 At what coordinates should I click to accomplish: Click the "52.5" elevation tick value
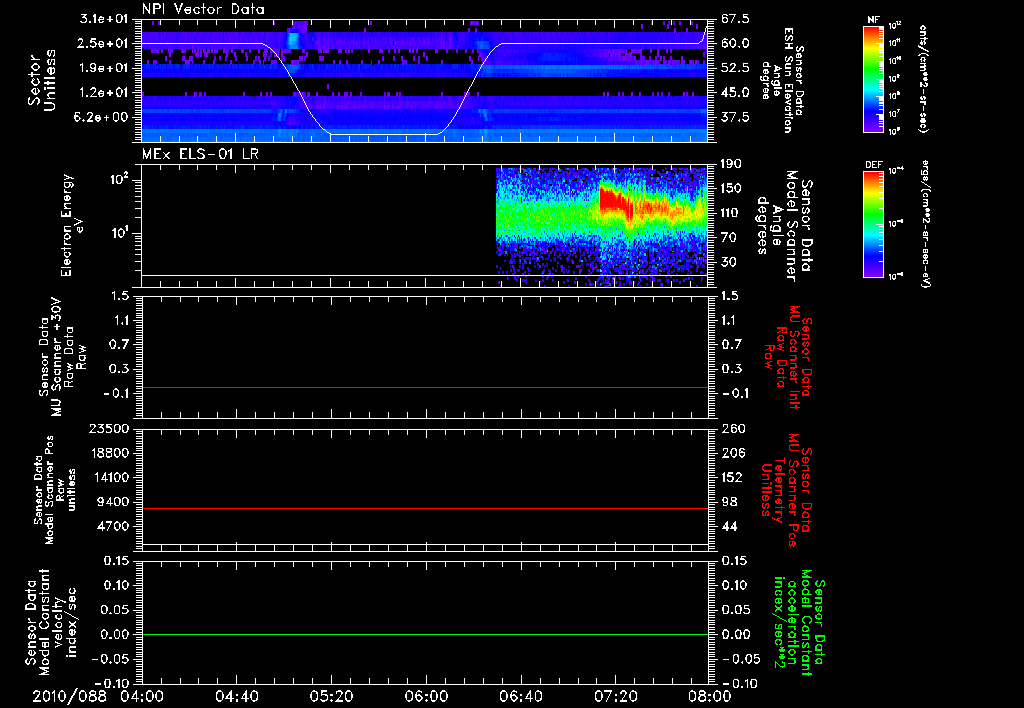[735, 68]
